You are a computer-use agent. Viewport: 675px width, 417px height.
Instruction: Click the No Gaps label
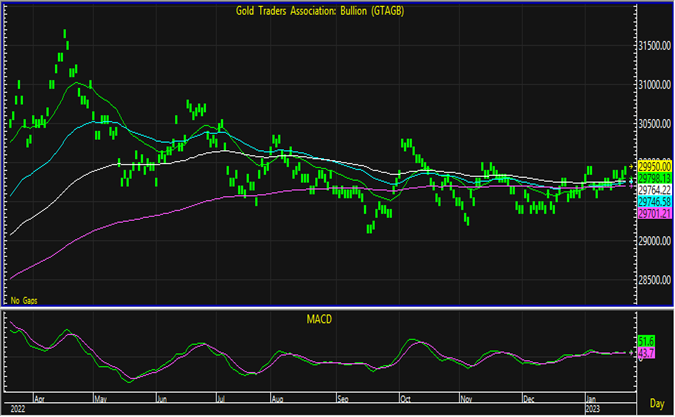[x=23, y=300]
